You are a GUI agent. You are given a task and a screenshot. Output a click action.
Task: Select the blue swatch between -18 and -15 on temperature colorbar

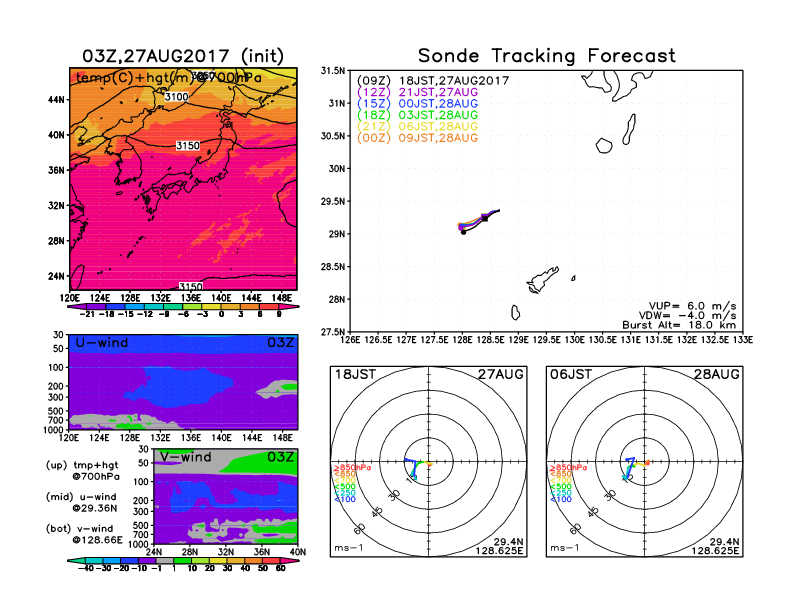click(x=116, y=307)
